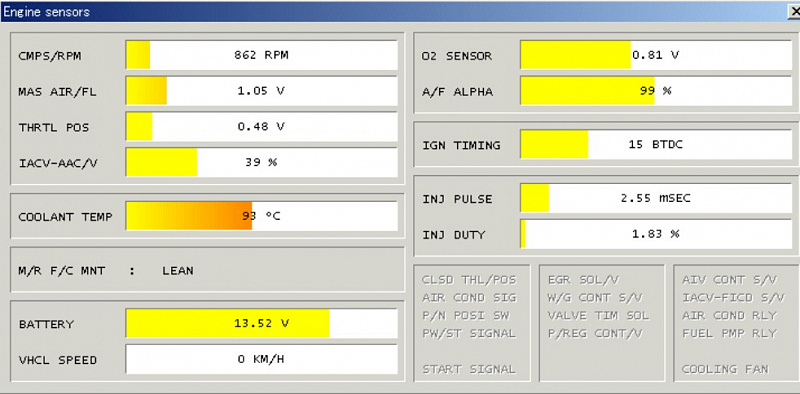This screenshot has height=394, width=800.
Task: Click the LEAN status value
Action: click(x=178, y=270)
